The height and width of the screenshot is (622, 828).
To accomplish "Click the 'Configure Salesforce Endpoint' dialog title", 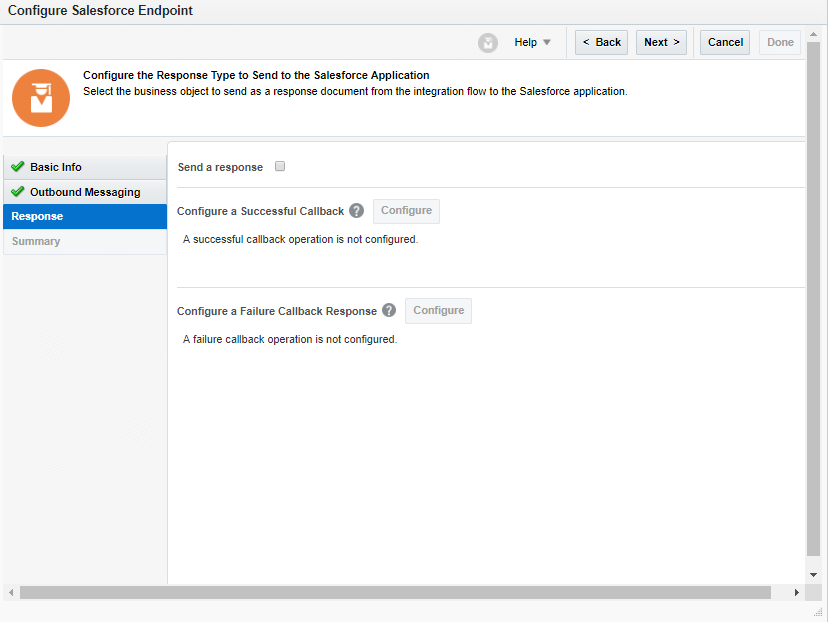I will tap(100, 11).
